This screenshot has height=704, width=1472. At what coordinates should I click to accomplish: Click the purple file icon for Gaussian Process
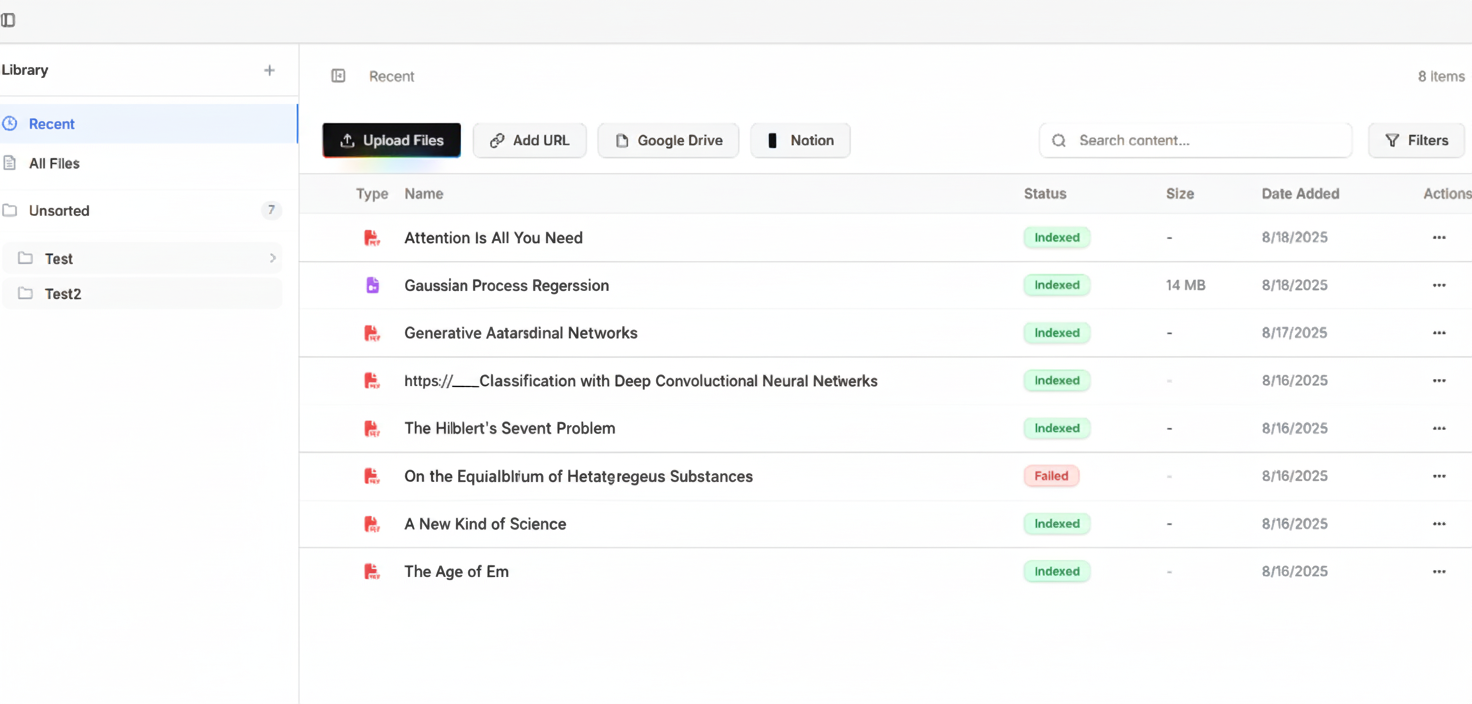pos(372,286)
